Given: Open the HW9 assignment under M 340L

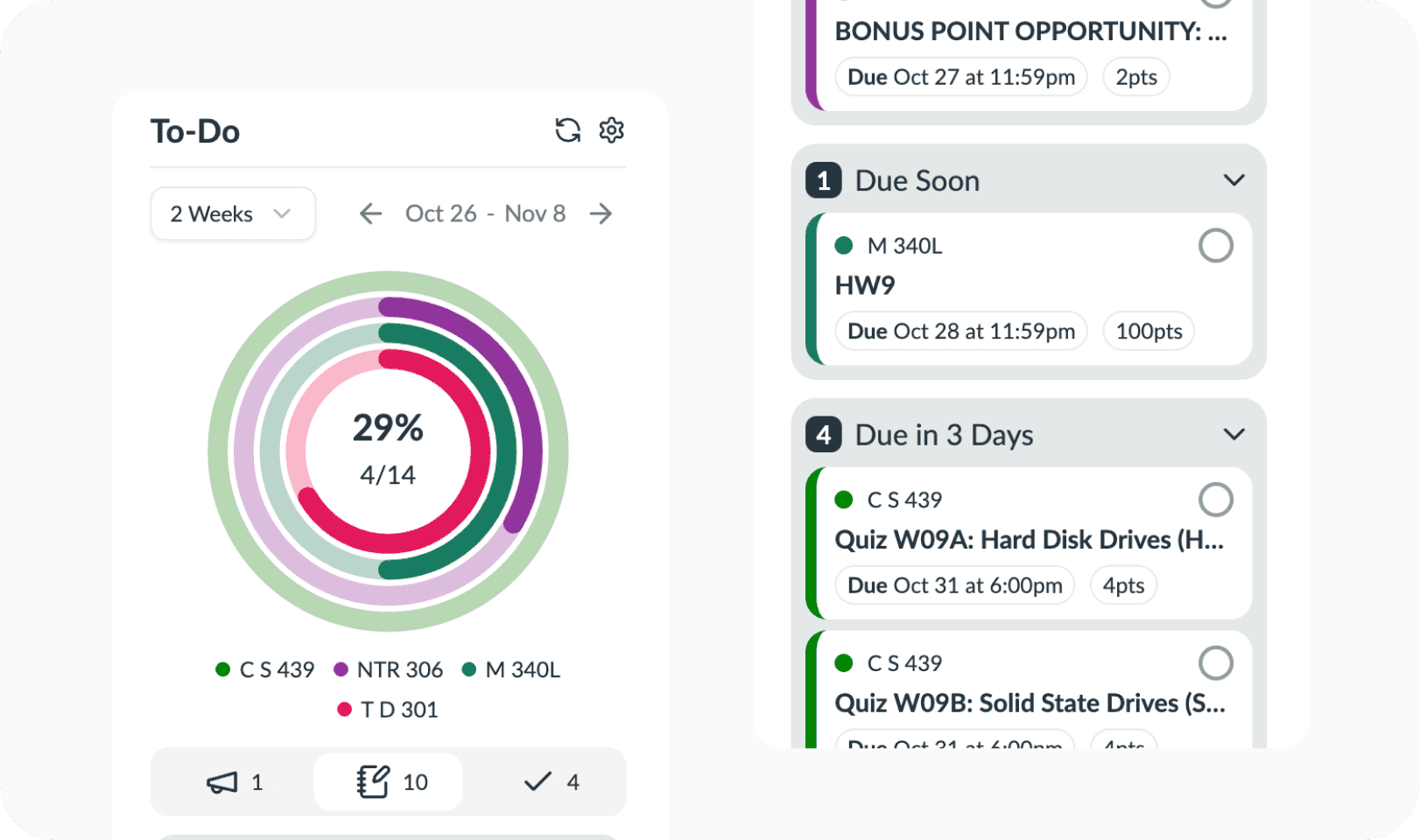Looking at the screenshot, I should click(863, 285).
